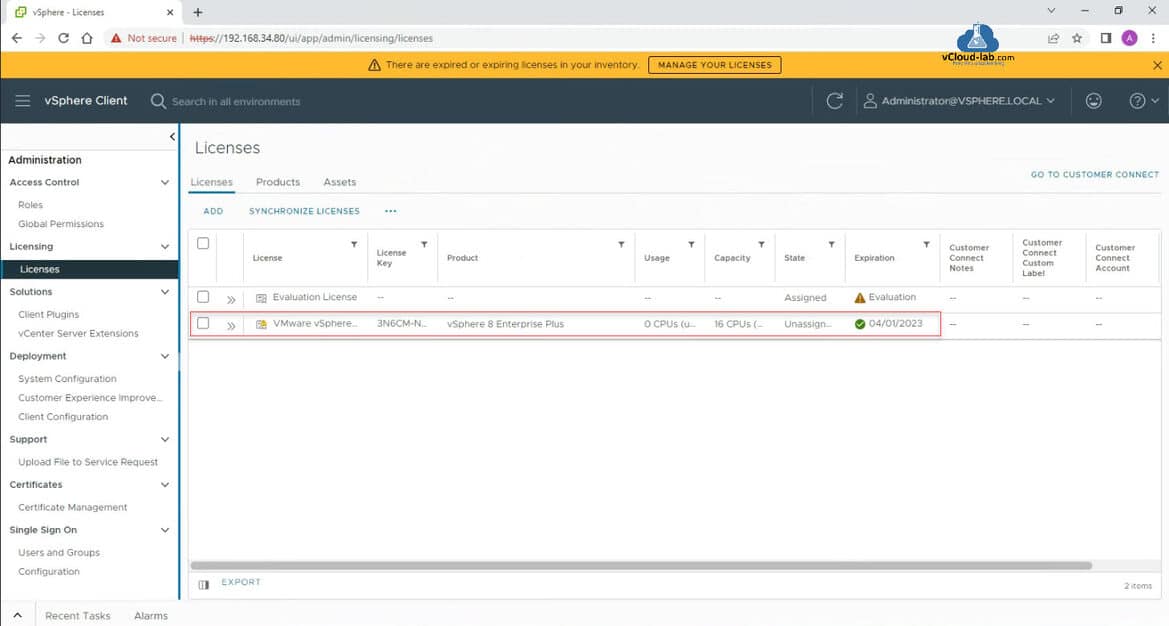This screenshot has width=1169, height=626.
Task: Open Global Permissions in sidebar
Action: [61, 224]
